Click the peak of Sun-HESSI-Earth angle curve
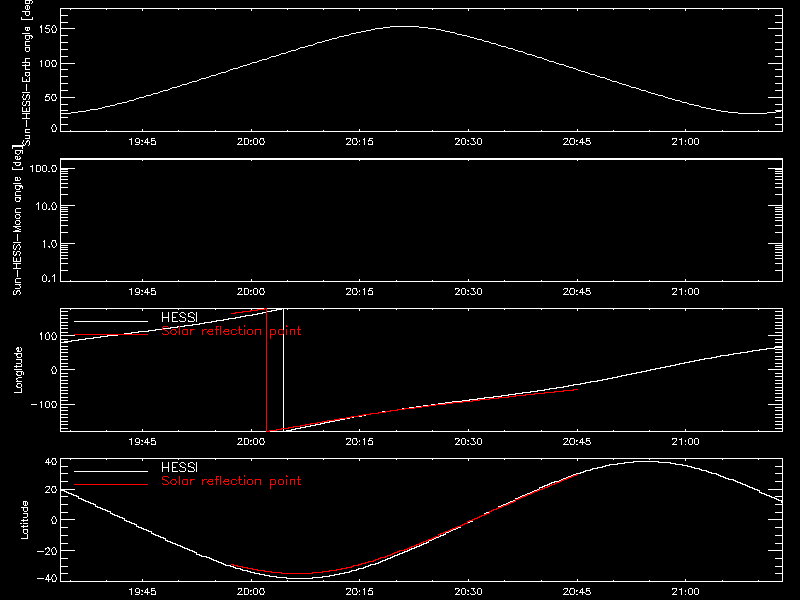The image size is (800, 600). (x=407, y=27)
